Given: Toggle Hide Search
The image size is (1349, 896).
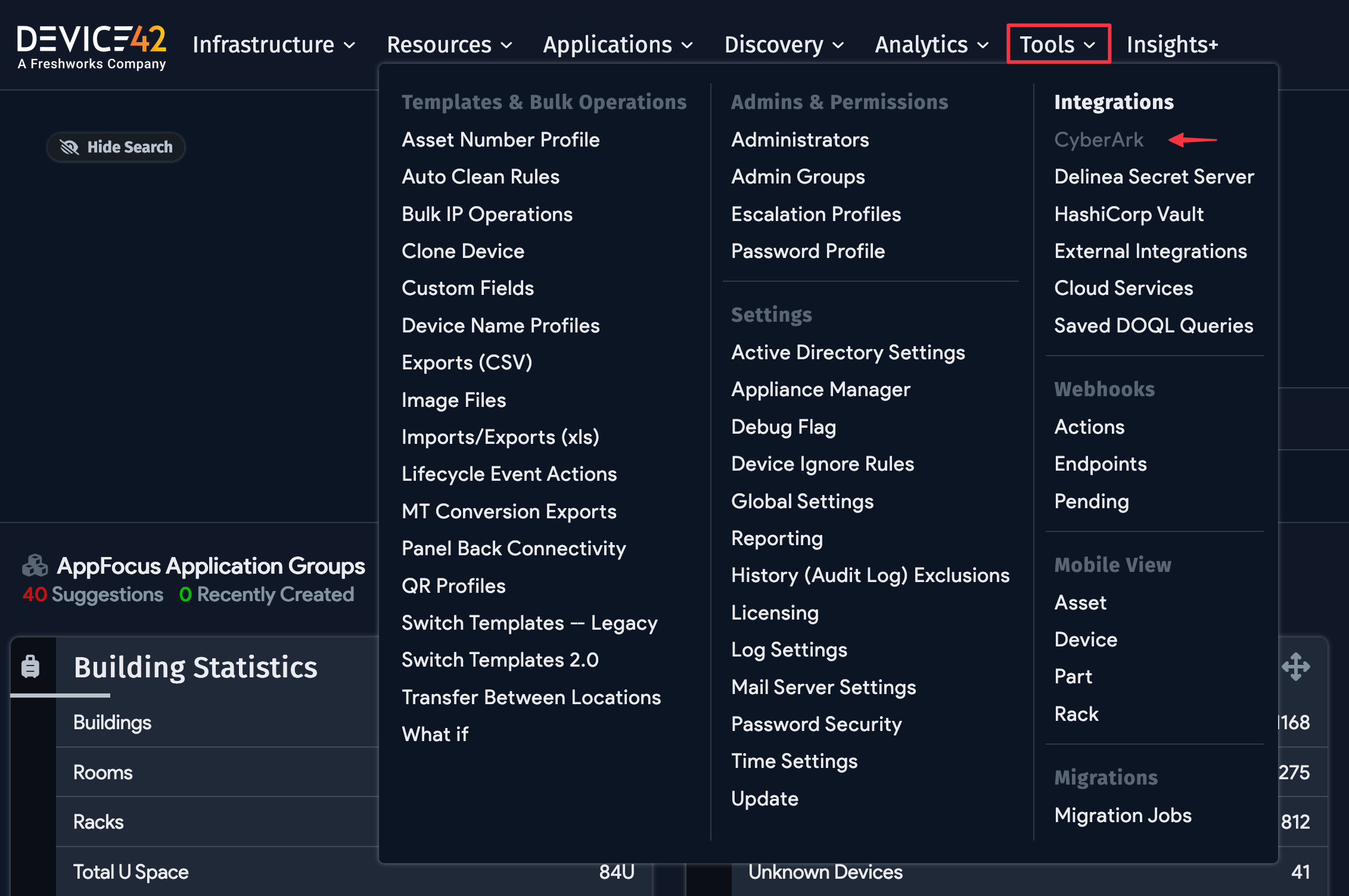Looking at the screenshot, I should (116, 147).
